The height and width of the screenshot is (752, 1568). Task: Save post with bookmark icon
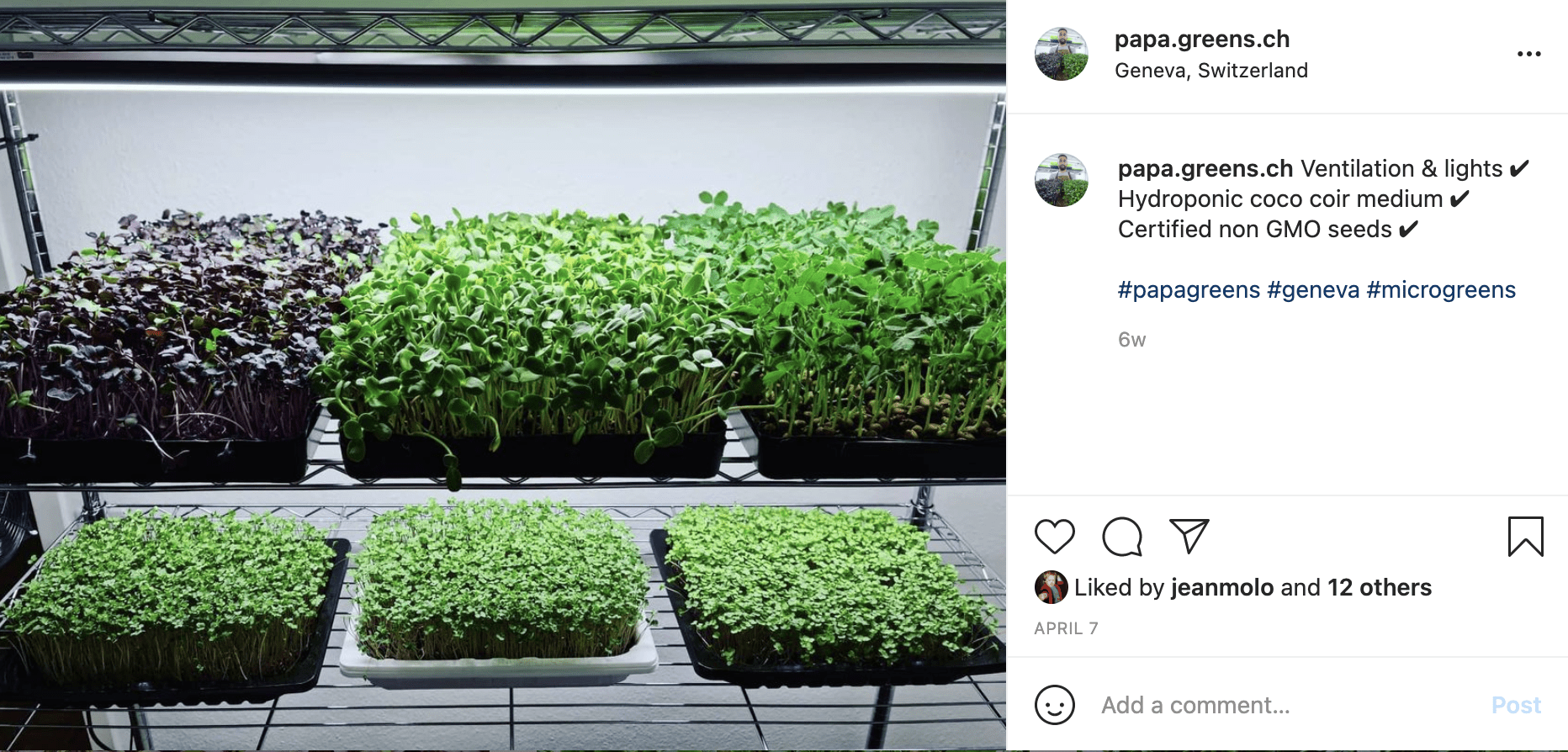coord(1525,537)
